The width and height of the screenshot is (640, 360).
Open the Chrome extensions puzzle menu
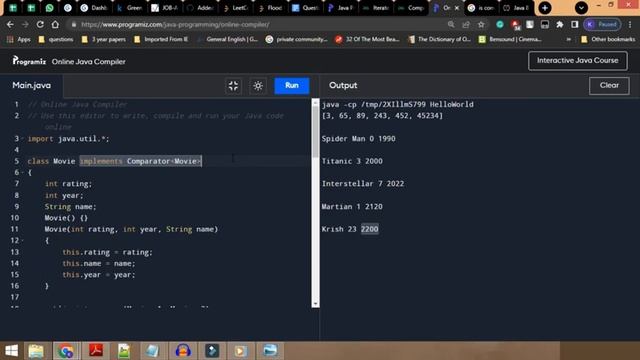tap(560, 24)
